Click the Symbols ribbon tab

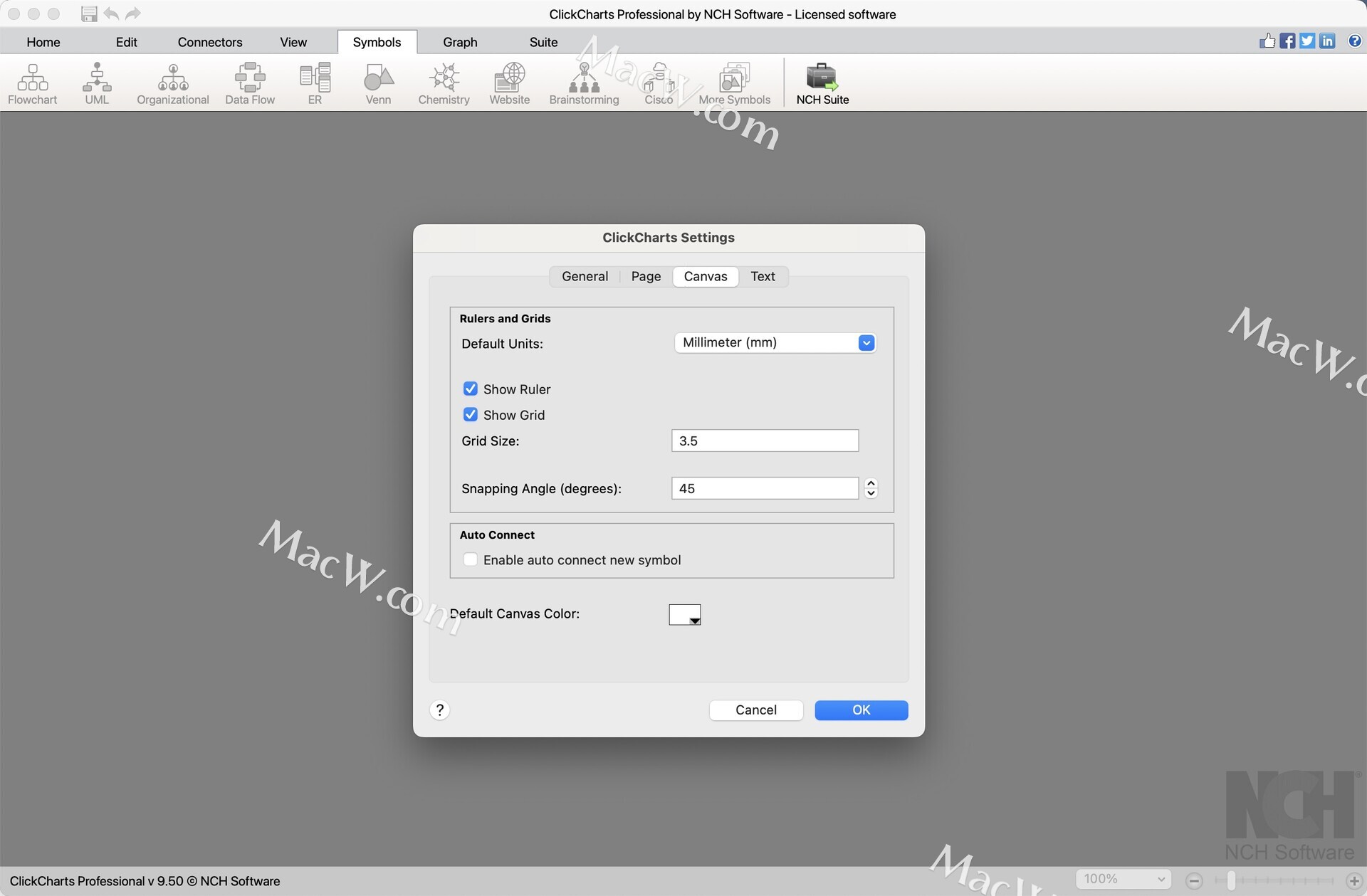[377, 42]
